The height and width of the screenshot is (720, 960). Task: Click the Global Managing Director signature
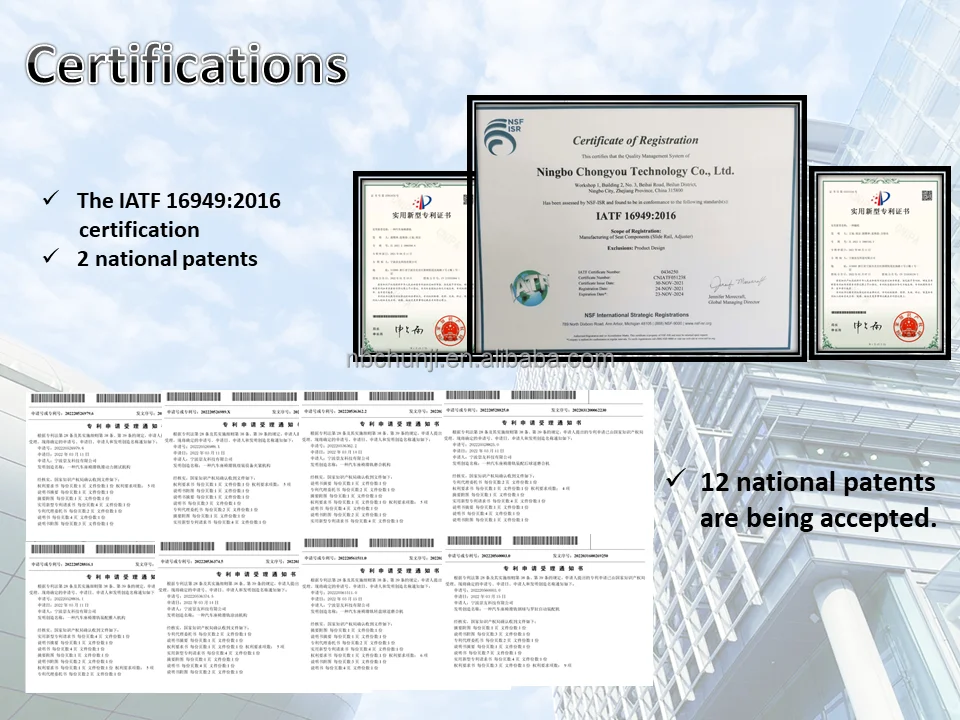pos(736,284)
